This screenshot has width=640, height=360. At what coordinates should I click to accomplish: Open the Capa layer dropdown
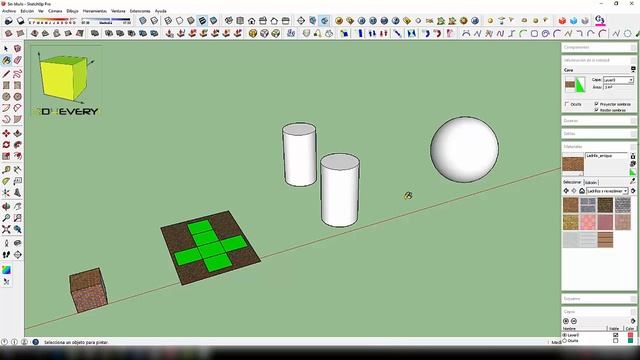(618, 80)
